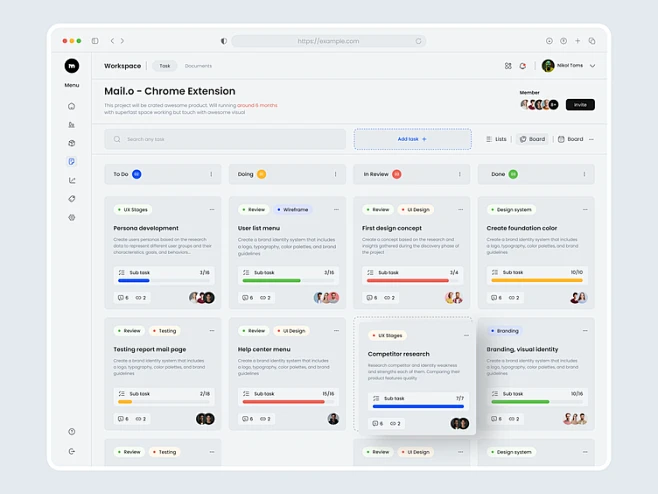
Task: Switch to the Documents tab
Action: [x=198, y=66]
